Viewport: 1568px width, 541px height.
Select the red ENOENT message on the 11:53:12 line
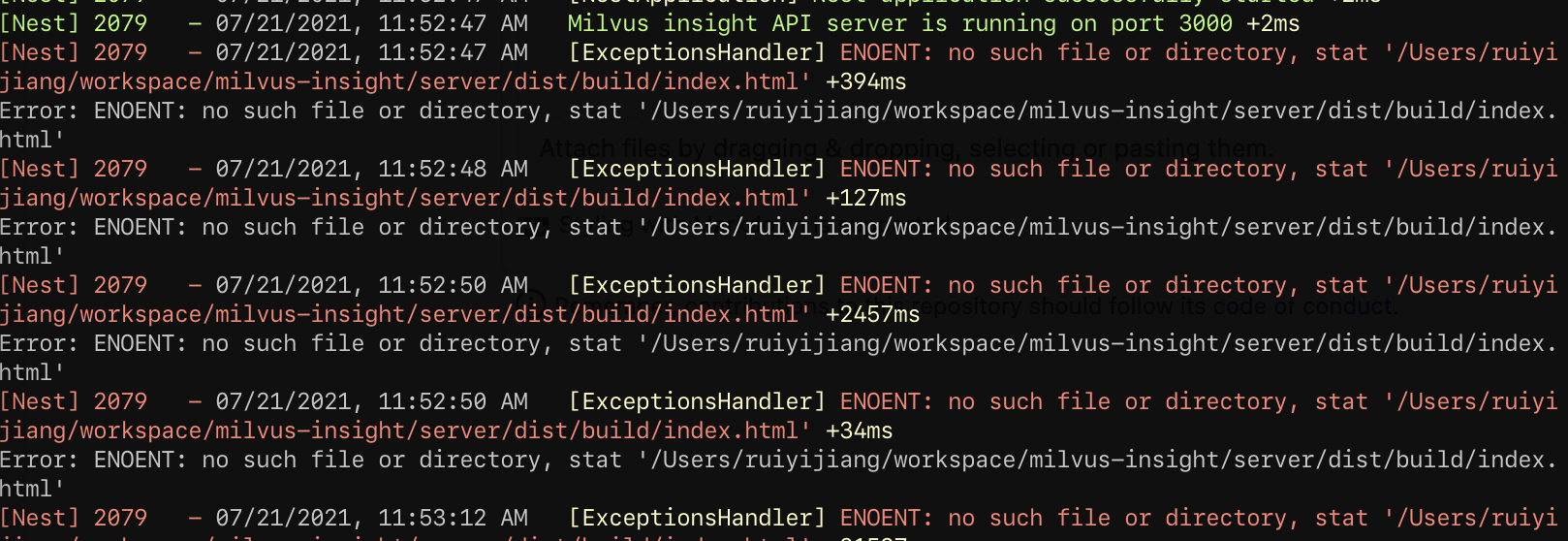click(1199, 518)
